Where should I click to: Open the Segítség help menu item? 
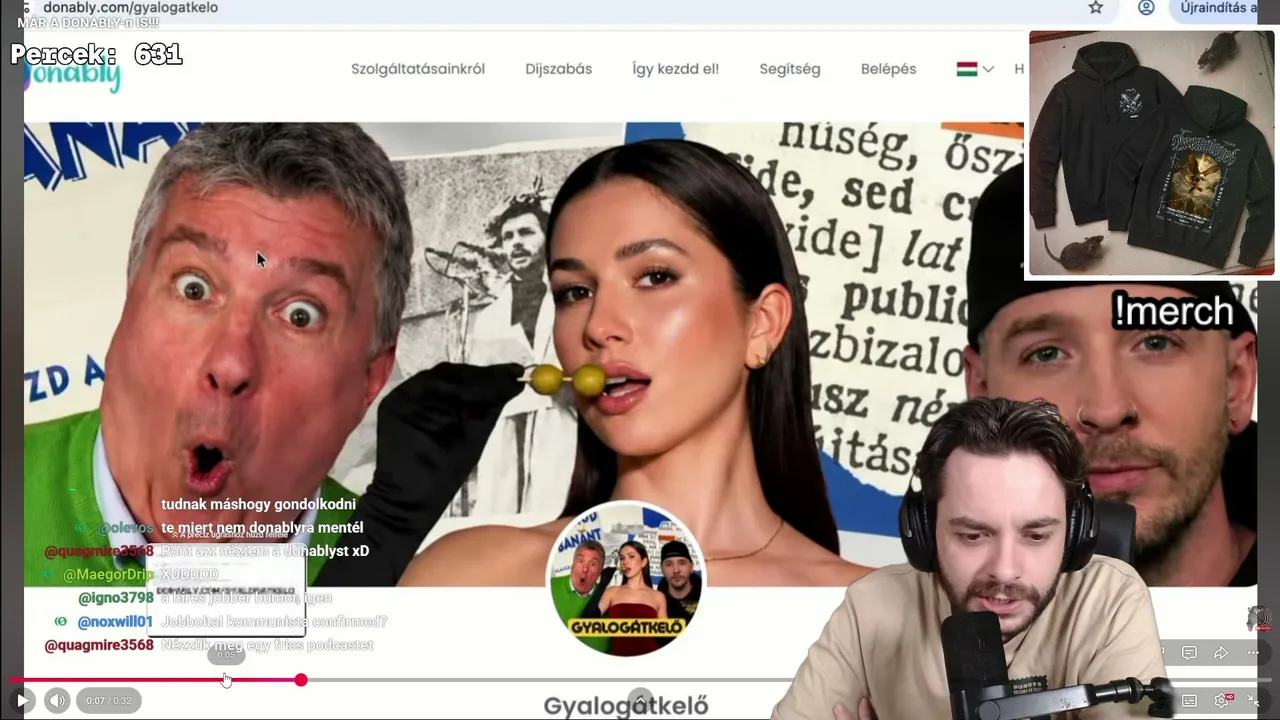[x=790, y=69]
